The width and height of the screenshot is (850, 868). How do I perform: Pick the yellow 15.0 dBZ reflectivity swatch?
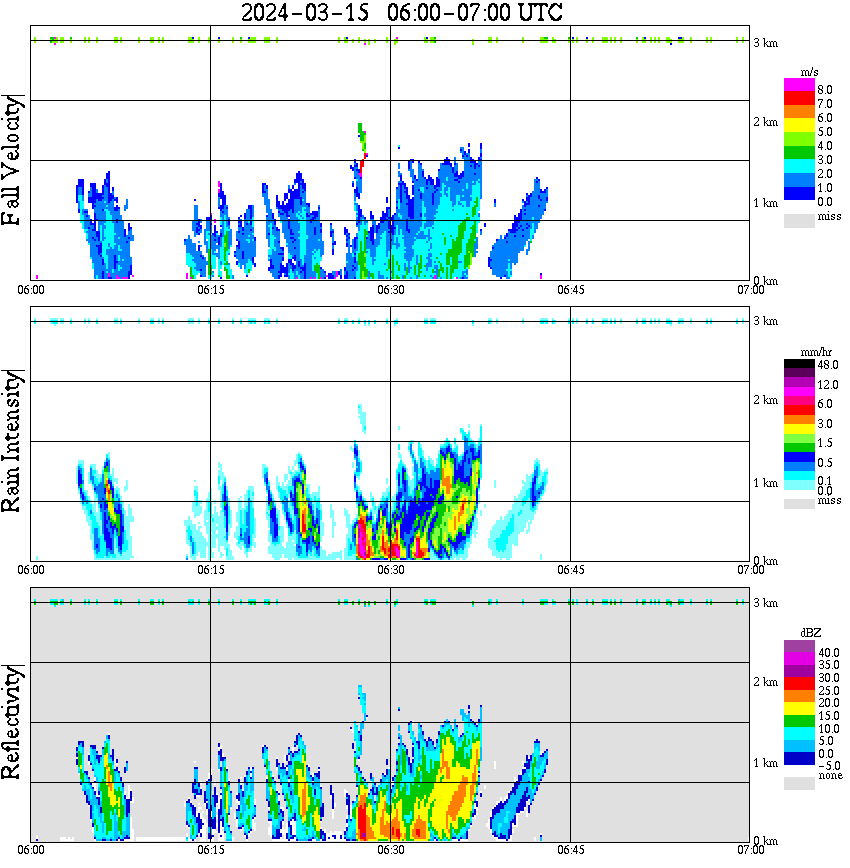click(799, 709)
